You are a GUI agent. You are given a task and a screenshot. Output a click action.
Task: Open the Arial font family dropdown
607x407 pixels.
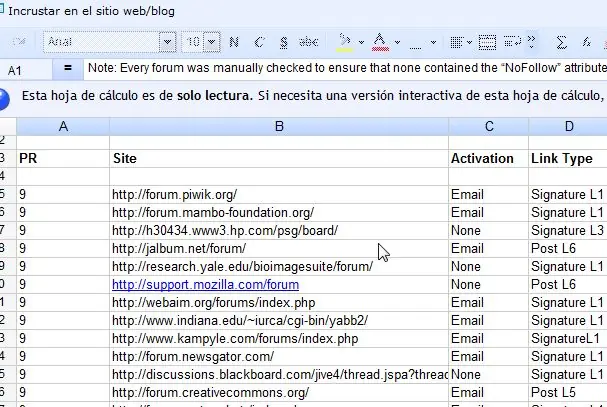[168, 42]
